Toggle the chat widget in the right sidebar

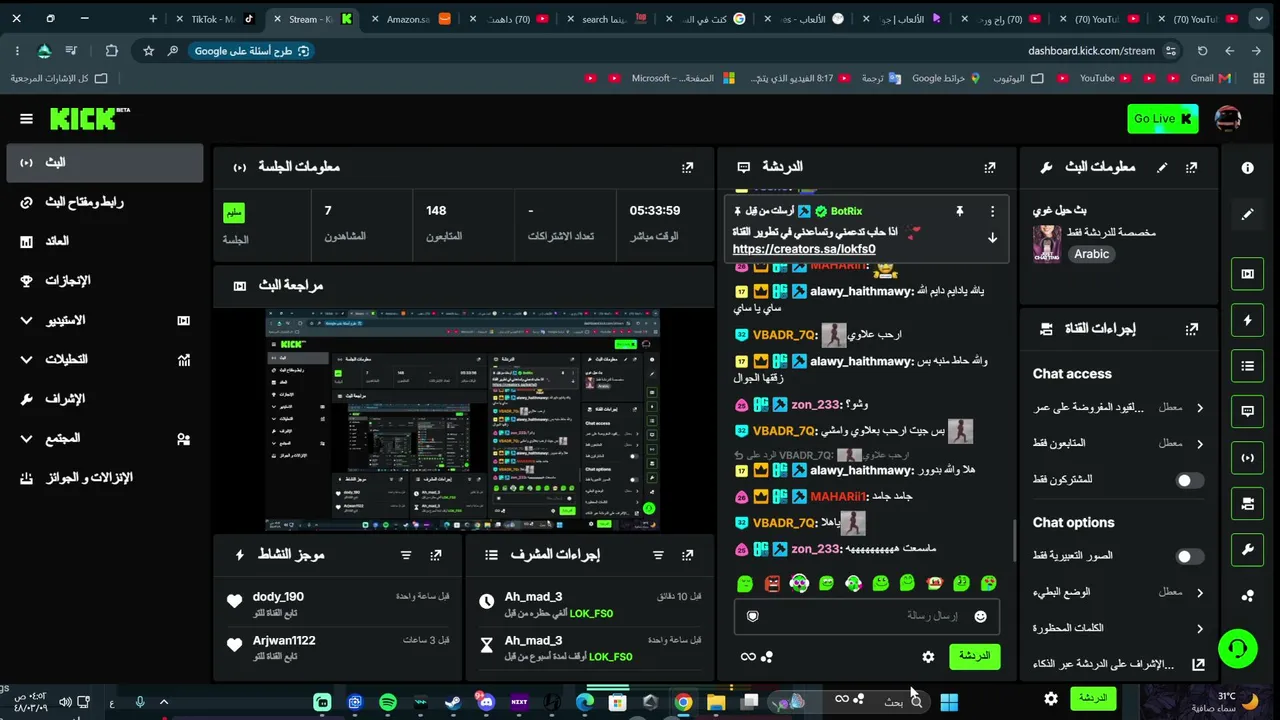(x=1247, y=411)
